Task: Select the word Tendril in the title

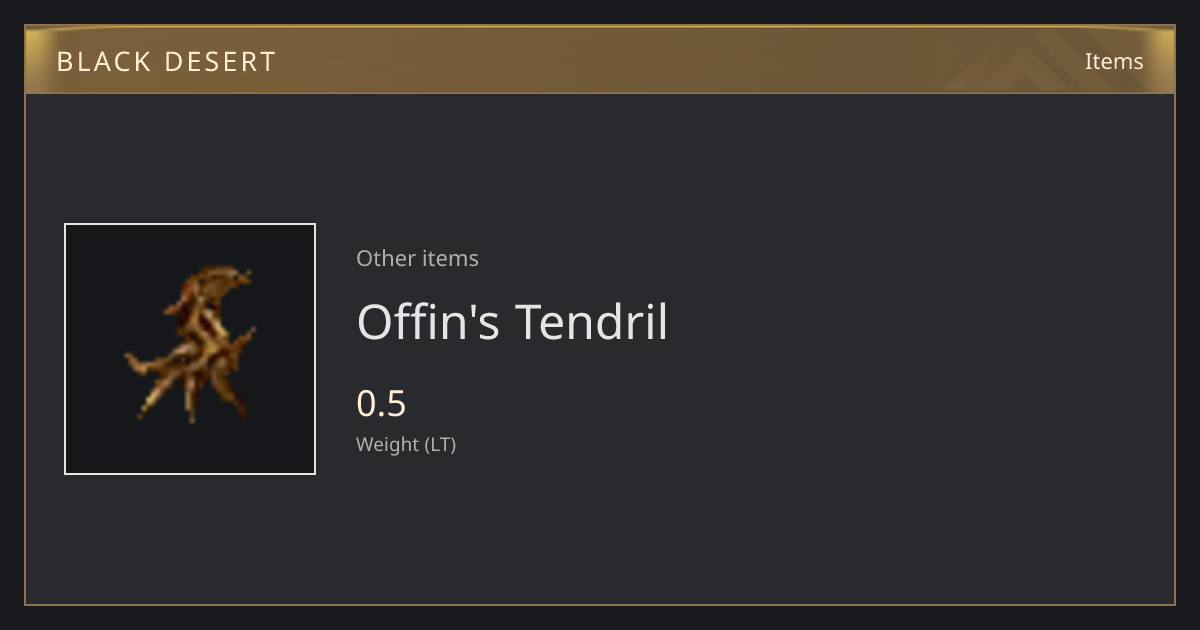Action: point(591,322)
